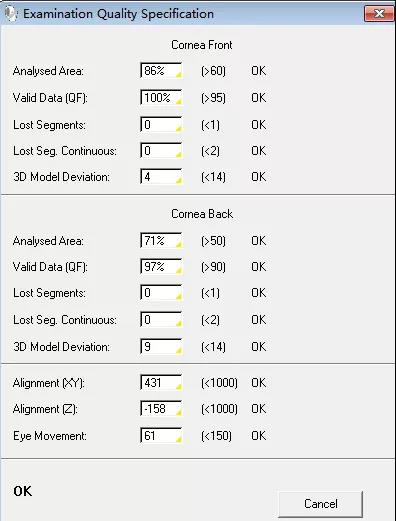Viewport: 396px width, 521px height.
Task: Click Cornea Front Lost Seg. Continuous field
Action: [161, 151]
